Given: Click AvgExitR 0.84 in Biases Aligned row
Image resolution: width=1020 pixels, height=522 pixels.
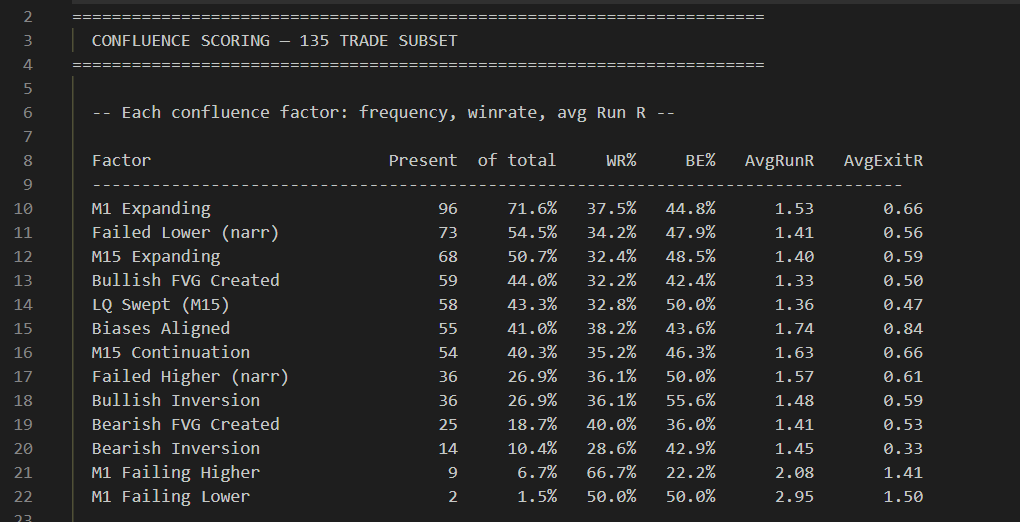Looking at the screenshot, I should click(x=903, y=329).
